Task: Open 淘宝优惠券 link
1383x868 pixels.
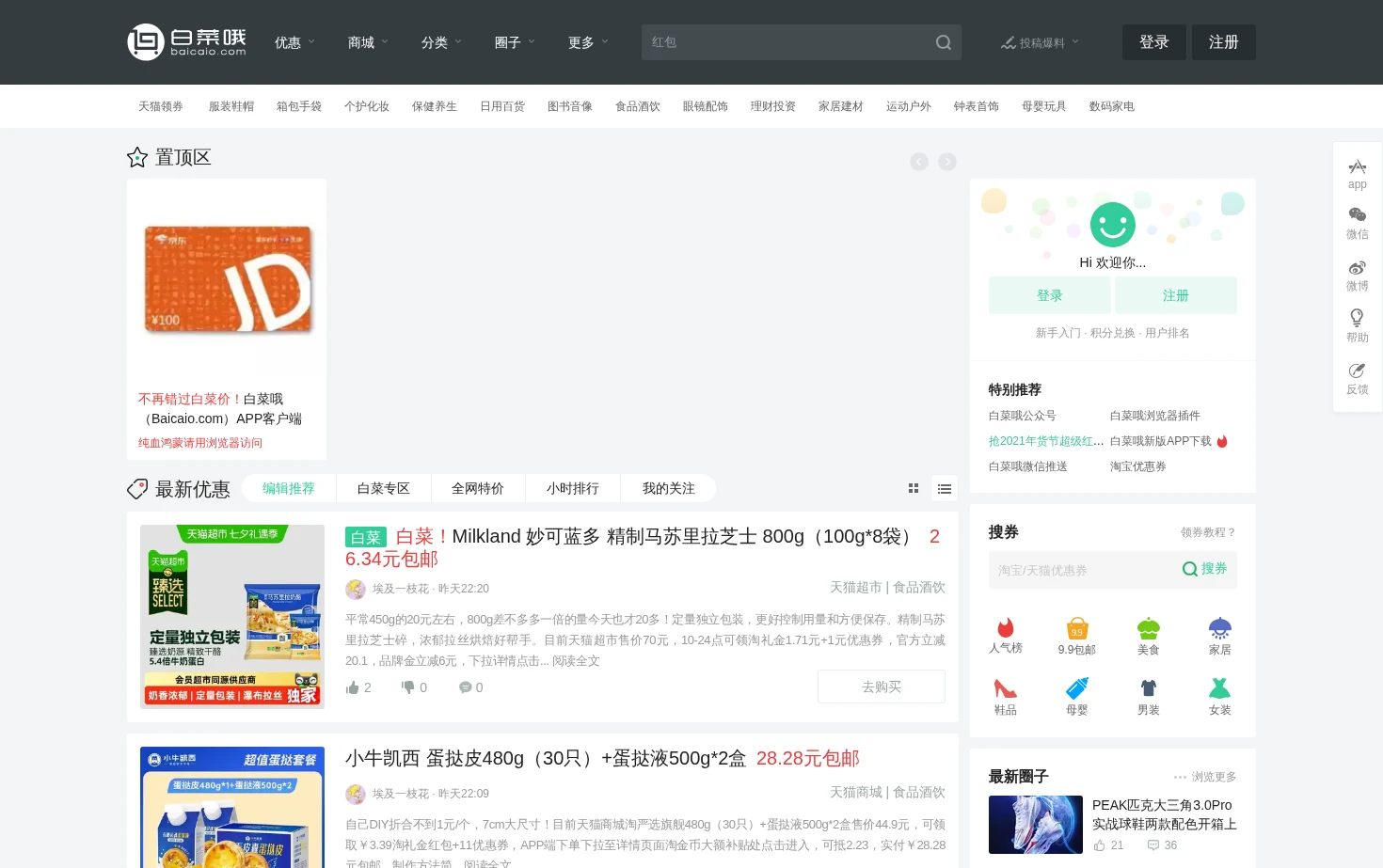Action: [1138, 466]
